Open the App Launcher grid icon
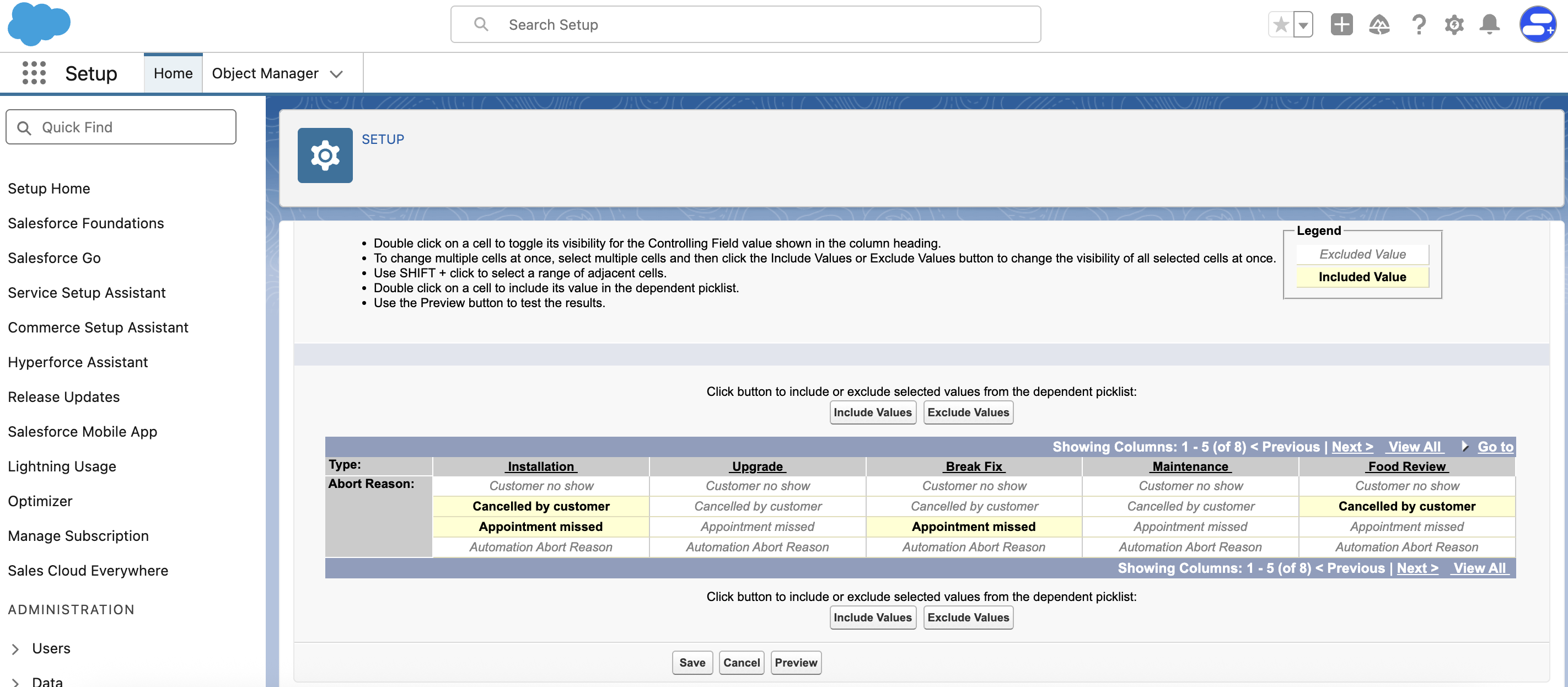Image resolution: width=1568 pixels, height=687 pixels. point(34,73)
